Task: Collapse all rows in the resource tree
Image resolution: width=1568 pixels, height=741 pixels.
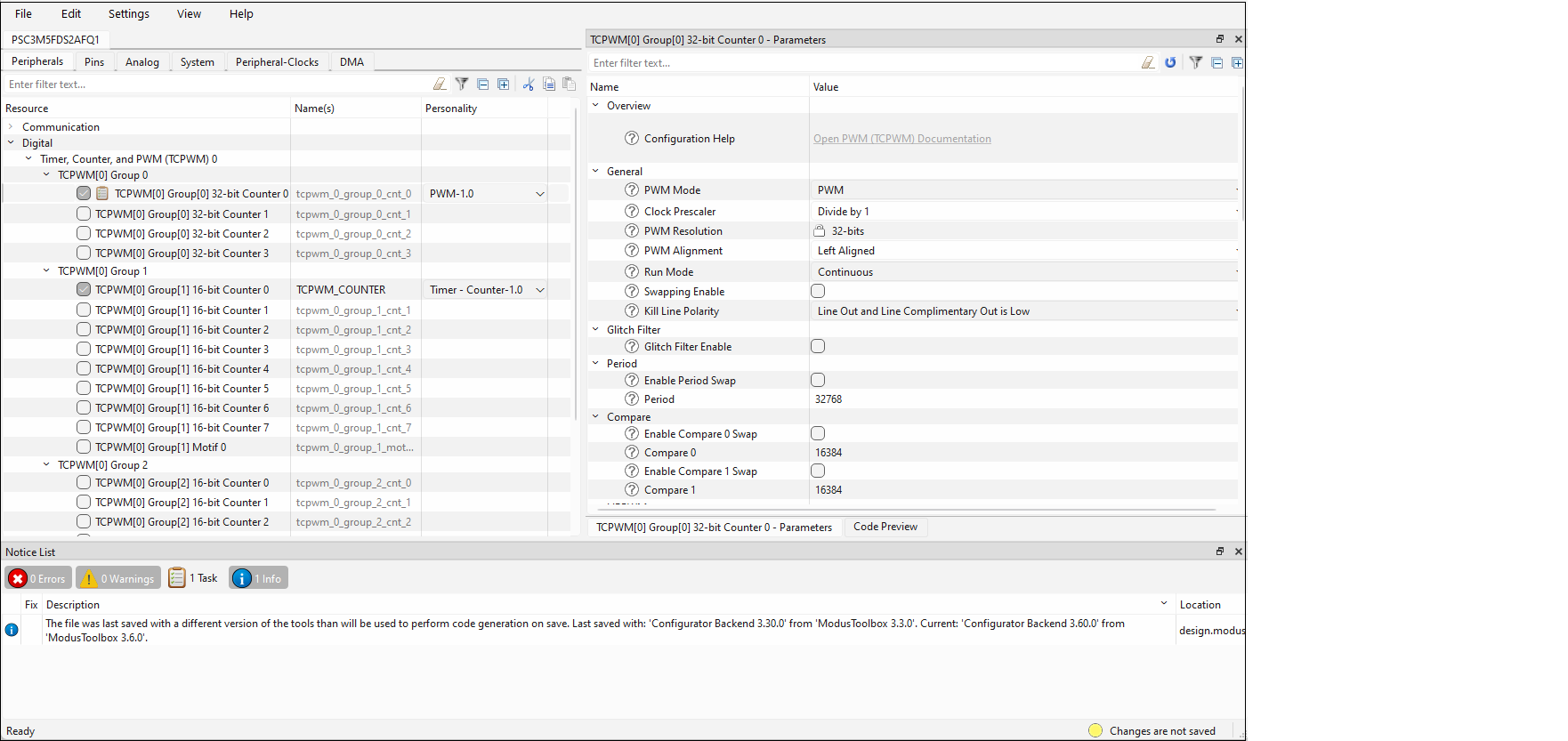Action: click(483, 85)
